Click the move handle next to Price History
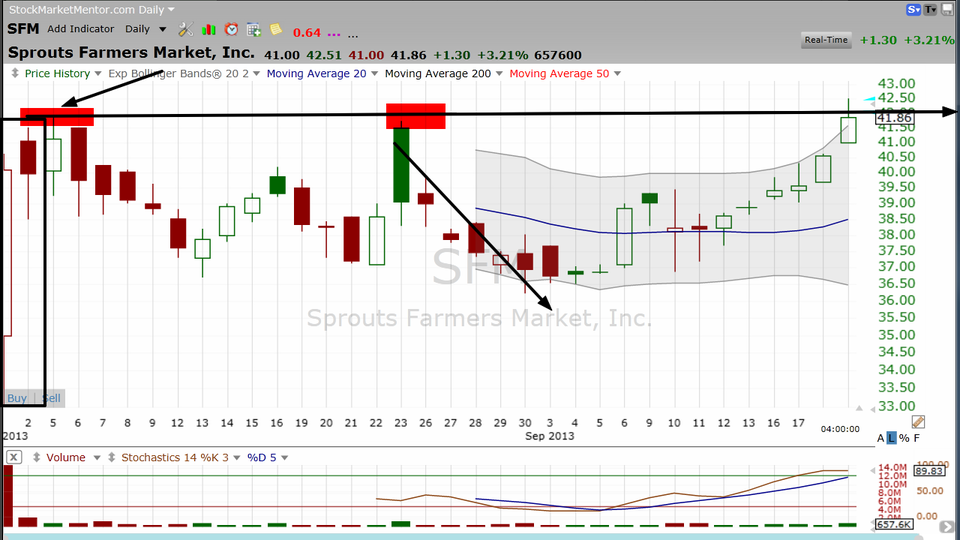The image size is (960, 540). [x=15, y=73]
